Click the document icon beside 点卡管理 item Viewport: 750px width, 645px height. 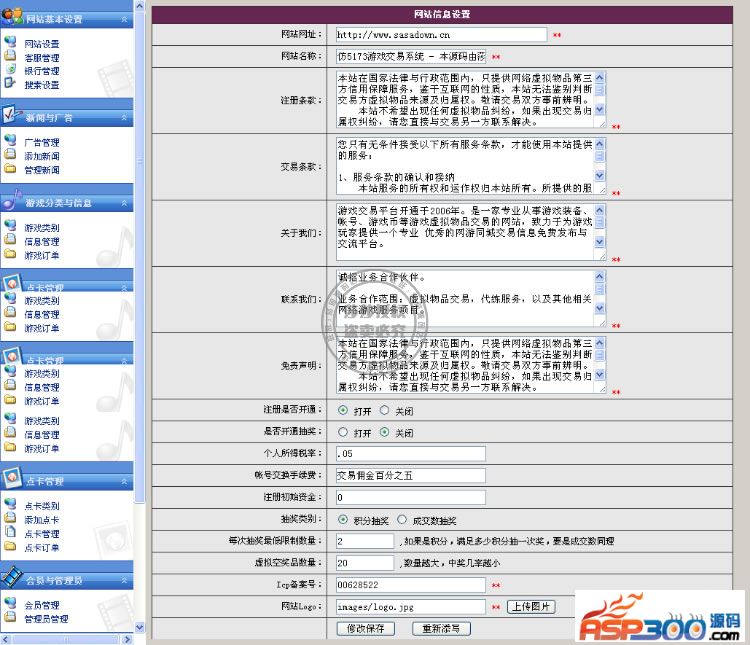(x=11, y=532)
